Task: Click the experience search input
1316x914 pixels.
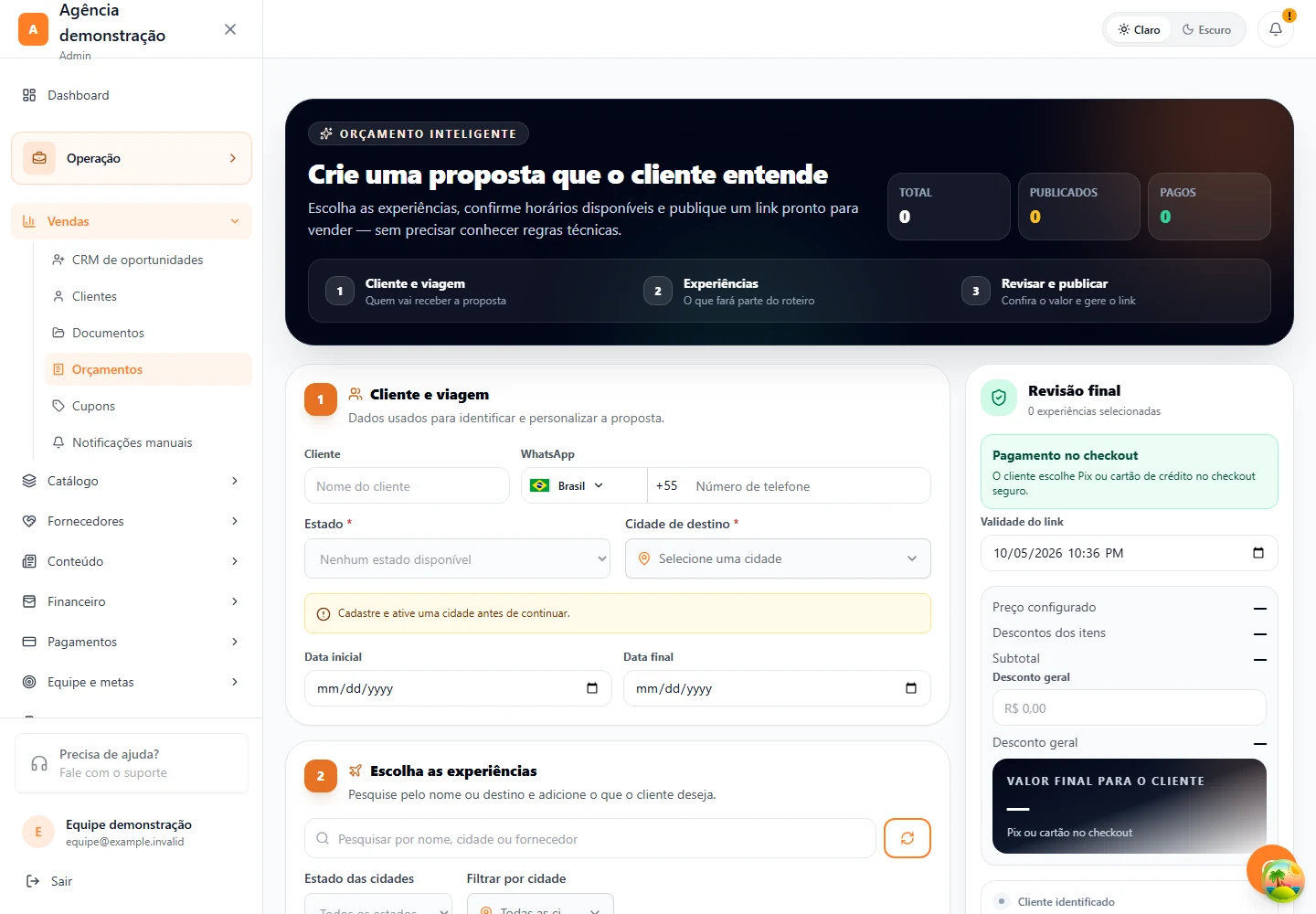Action: tap(590, 838)
